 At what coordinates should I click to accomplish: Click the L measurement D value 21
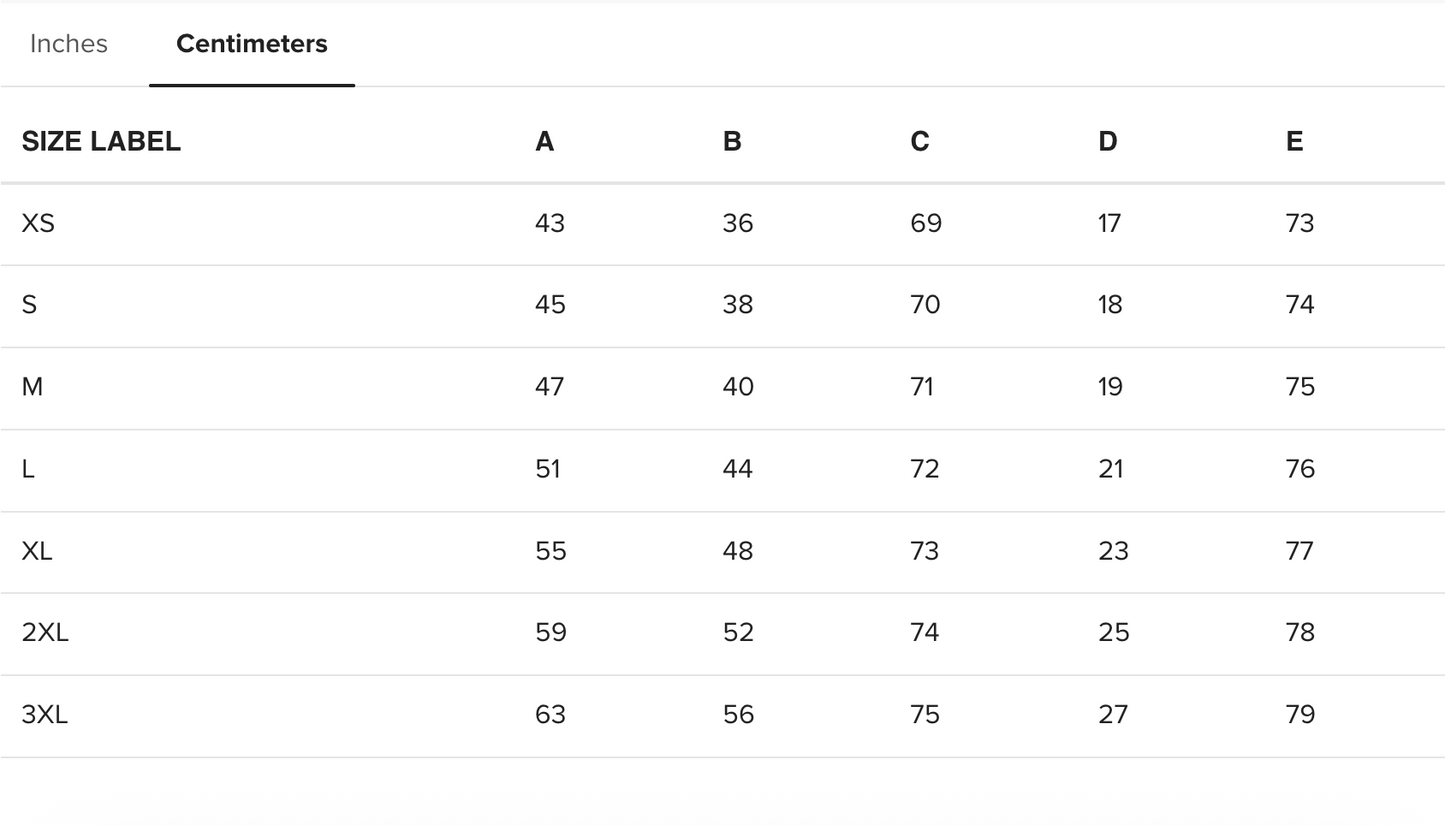coord(1111,469)
